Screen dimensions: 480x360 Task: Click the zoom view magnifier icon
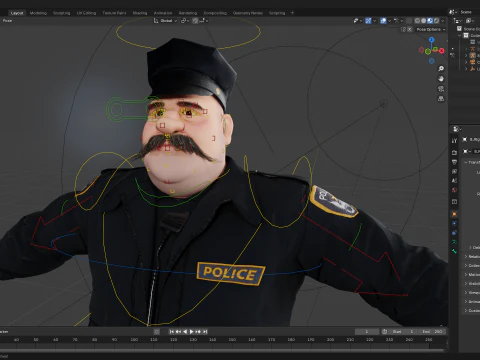pyautogui.click(x=441, y=69)
